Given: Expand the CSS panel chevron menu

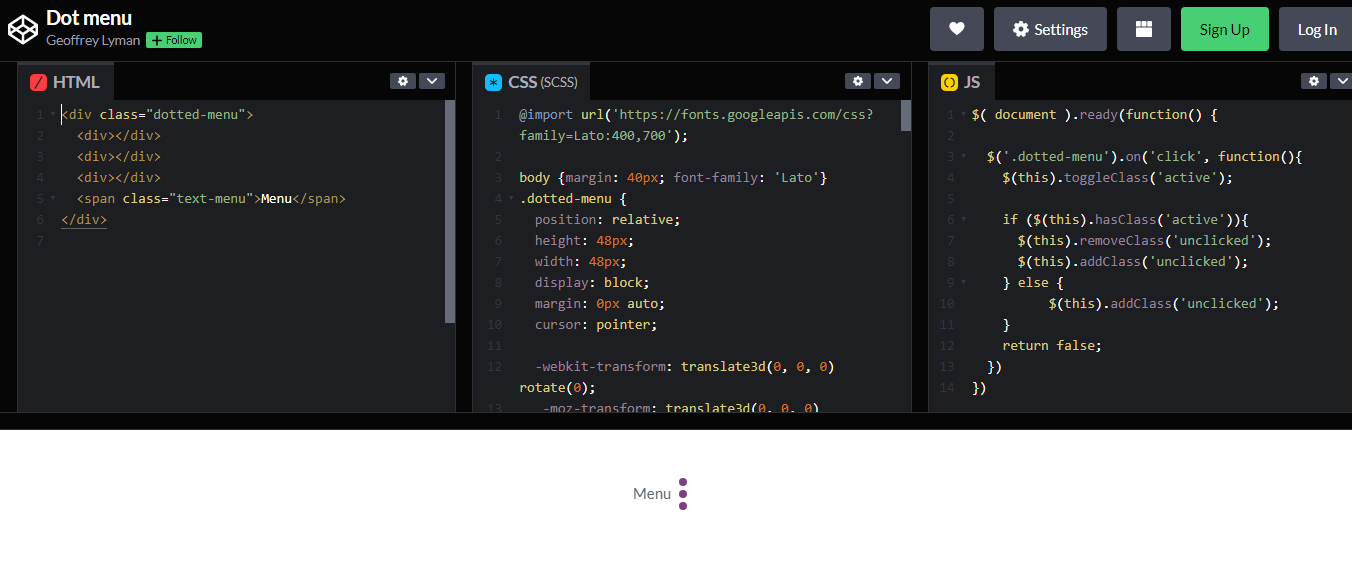Looking at the screenshot, I should [x=886, y=81].
